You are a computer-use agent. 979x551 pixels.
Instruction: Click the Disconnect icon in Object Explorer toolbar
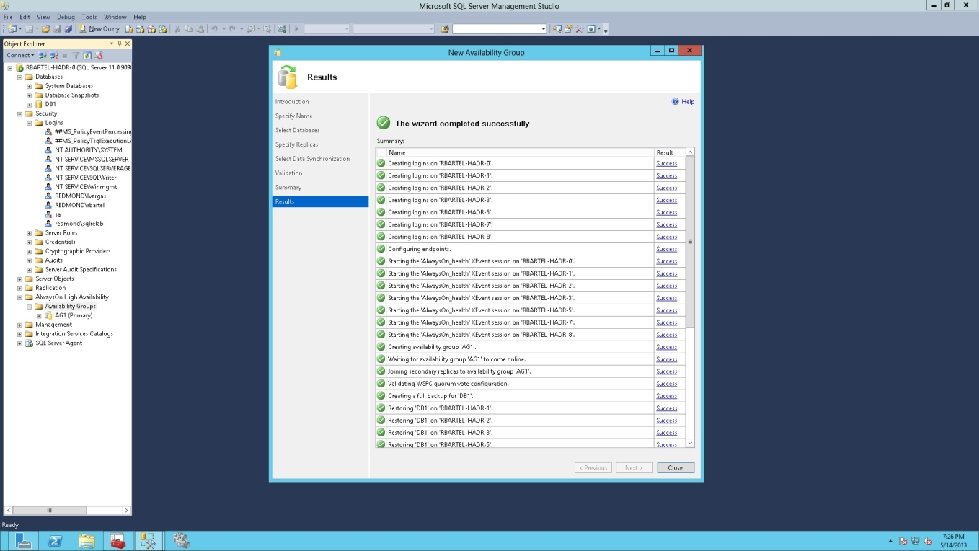click(54, 56)
